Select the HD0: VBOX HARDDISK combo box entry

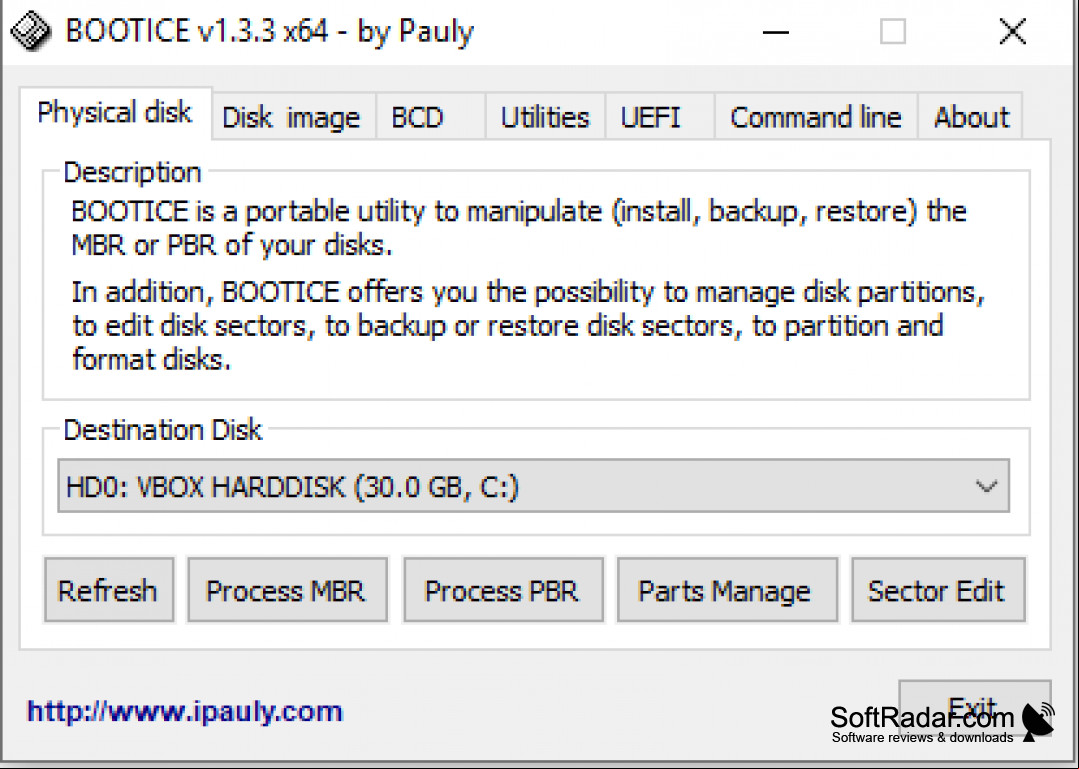[533, 486]
